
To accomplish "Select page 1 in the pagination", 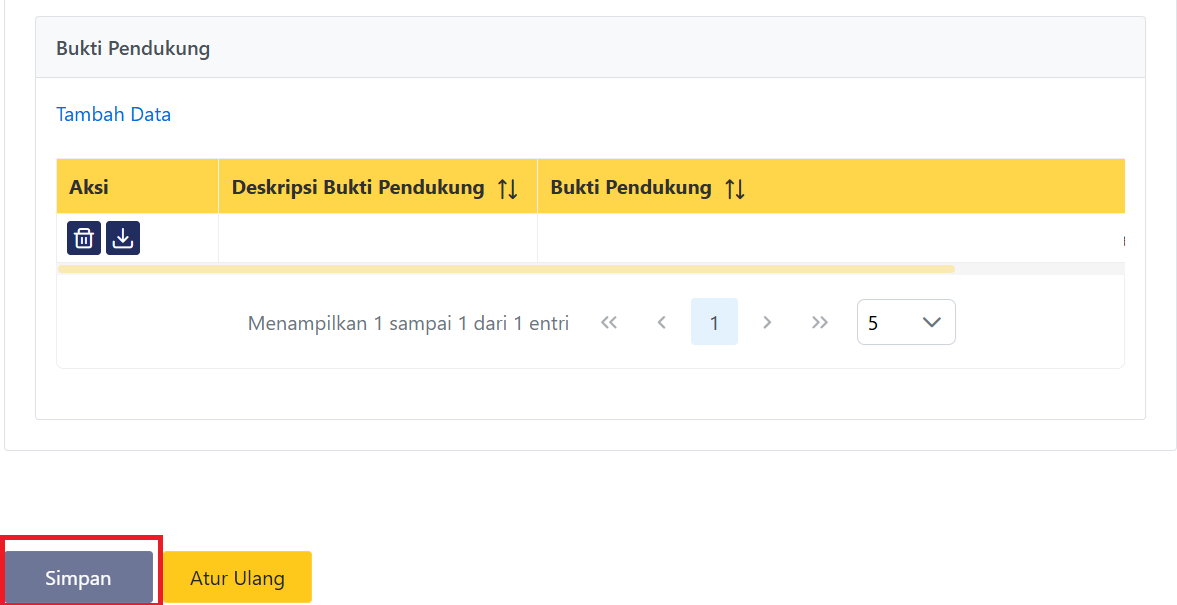I will pyautogui.click(x=714, y=322).
